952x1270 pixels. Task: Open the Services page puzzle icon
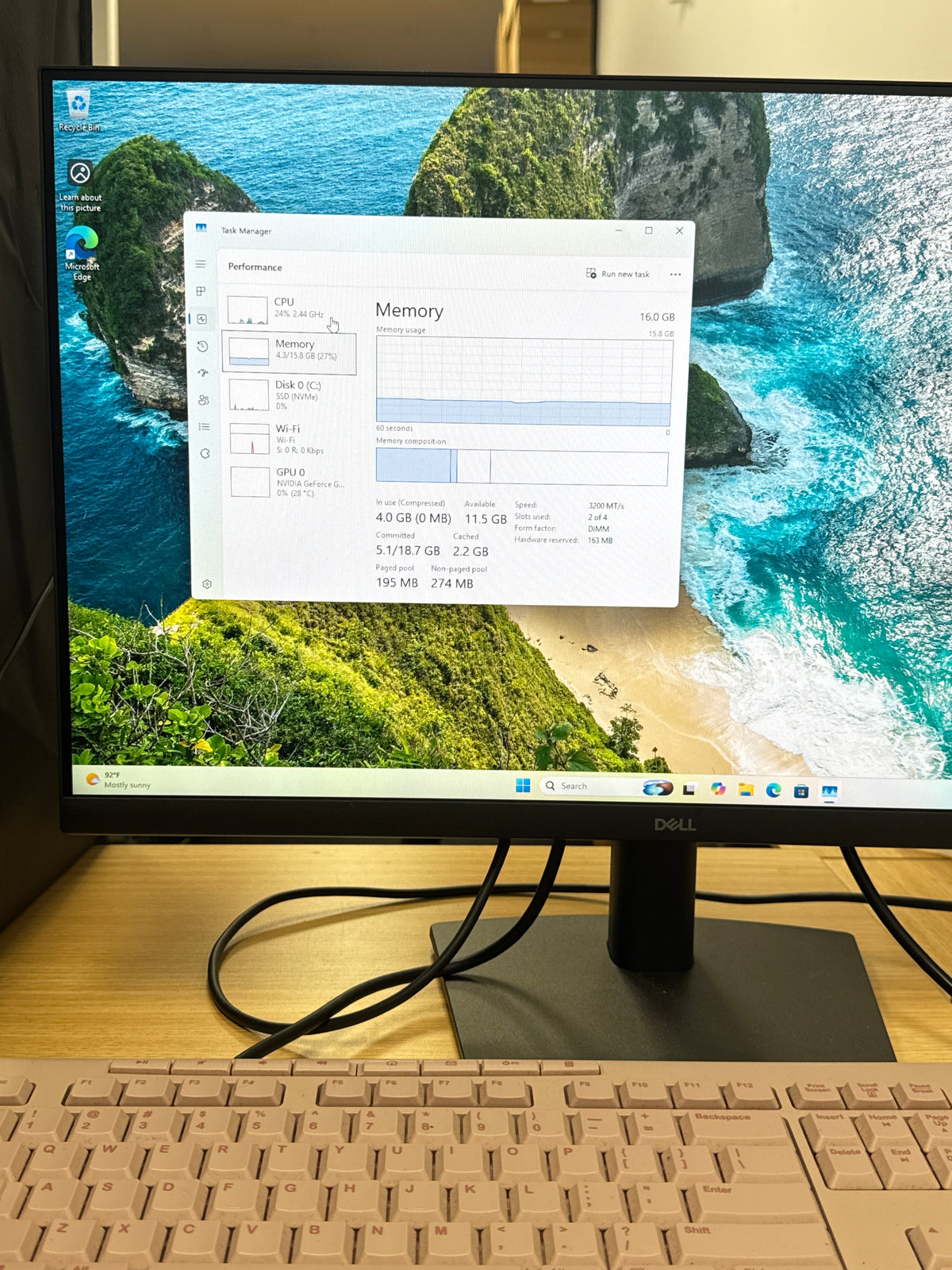click(x=205, y=453)
